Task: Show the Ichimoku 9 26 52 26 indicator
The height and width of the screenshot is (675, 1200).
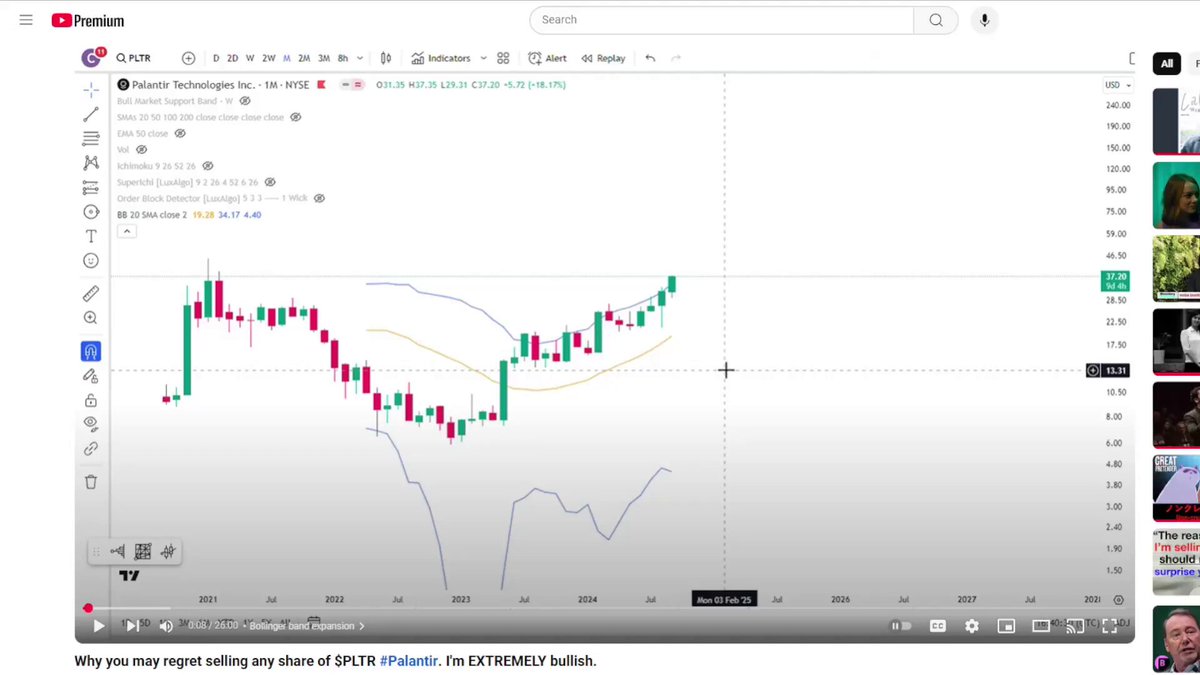Action: 207,166
